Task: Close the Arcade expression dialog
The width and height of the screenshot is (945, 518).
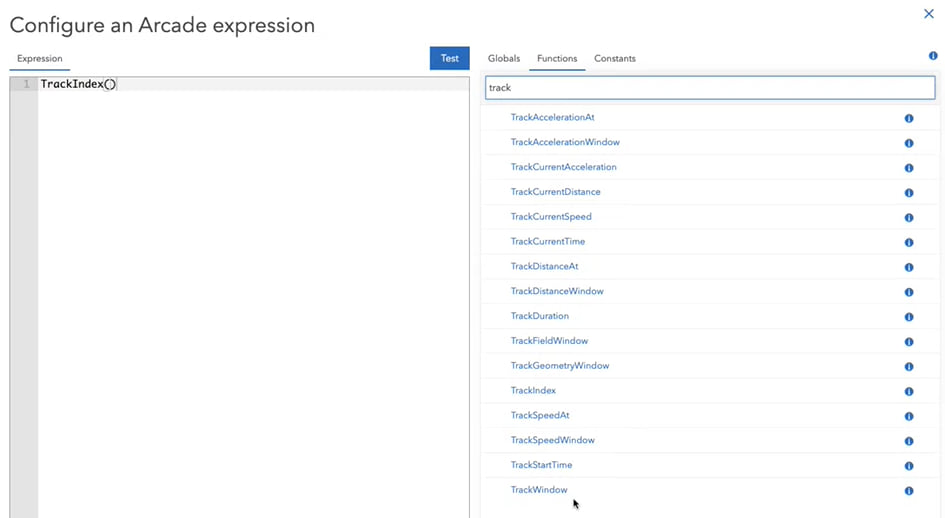Action: pos(929,14)
